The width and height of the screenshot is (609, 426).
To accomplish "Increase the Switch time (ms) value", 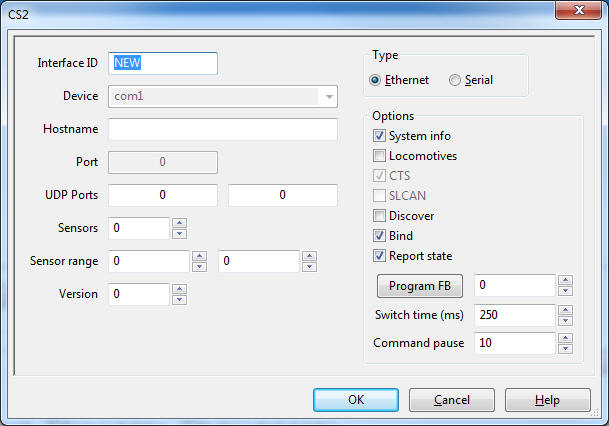I will point(565,310).
